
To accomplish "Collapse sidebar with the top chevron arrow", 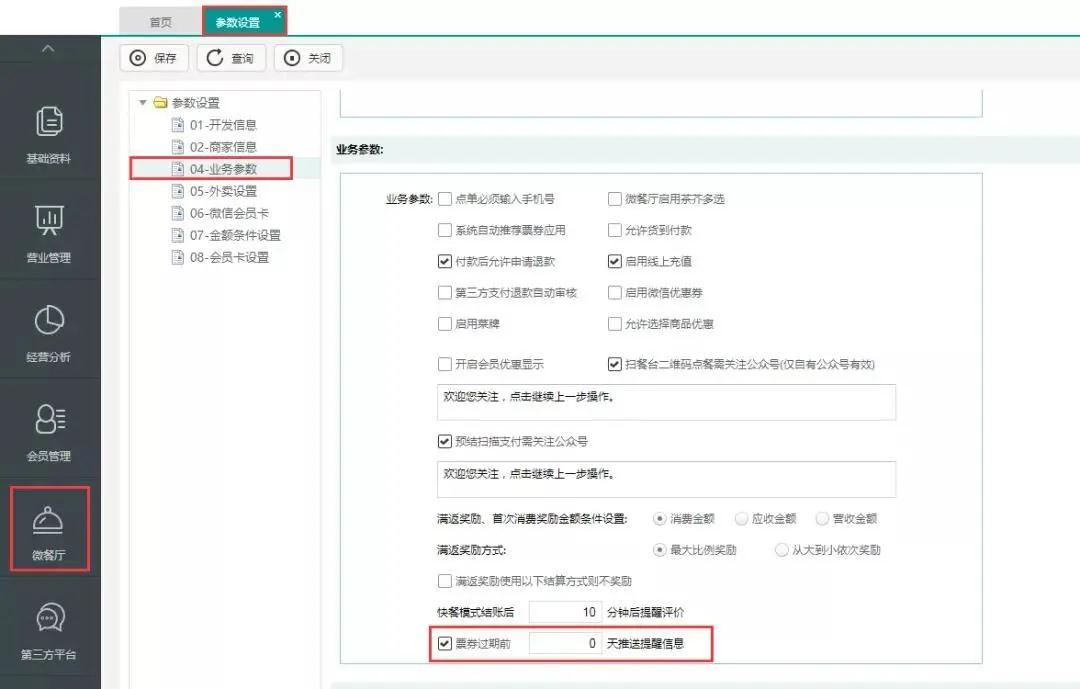I will click(x=49, y=49).
